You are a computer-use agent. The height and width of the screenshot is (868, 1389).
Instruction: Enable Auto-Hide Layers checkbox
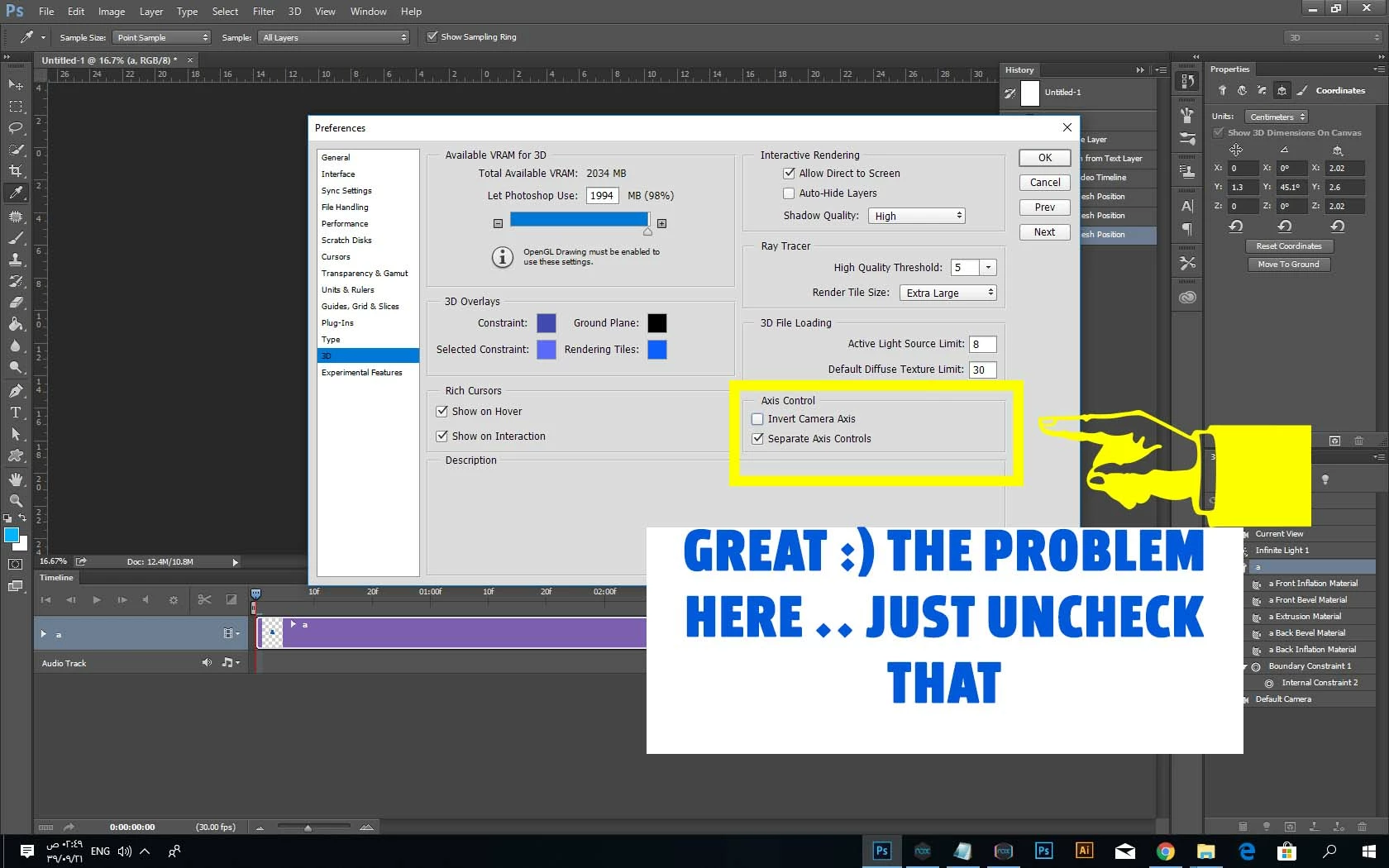tap(789, 193)
